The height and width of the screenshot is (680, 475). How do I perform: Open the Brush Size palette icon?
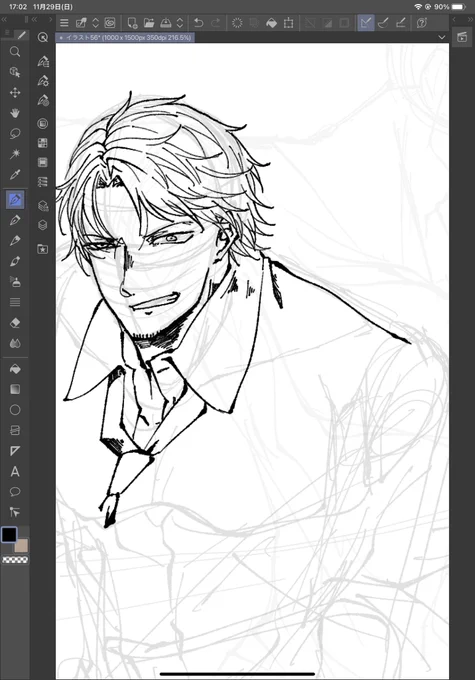tap(43, 101)
